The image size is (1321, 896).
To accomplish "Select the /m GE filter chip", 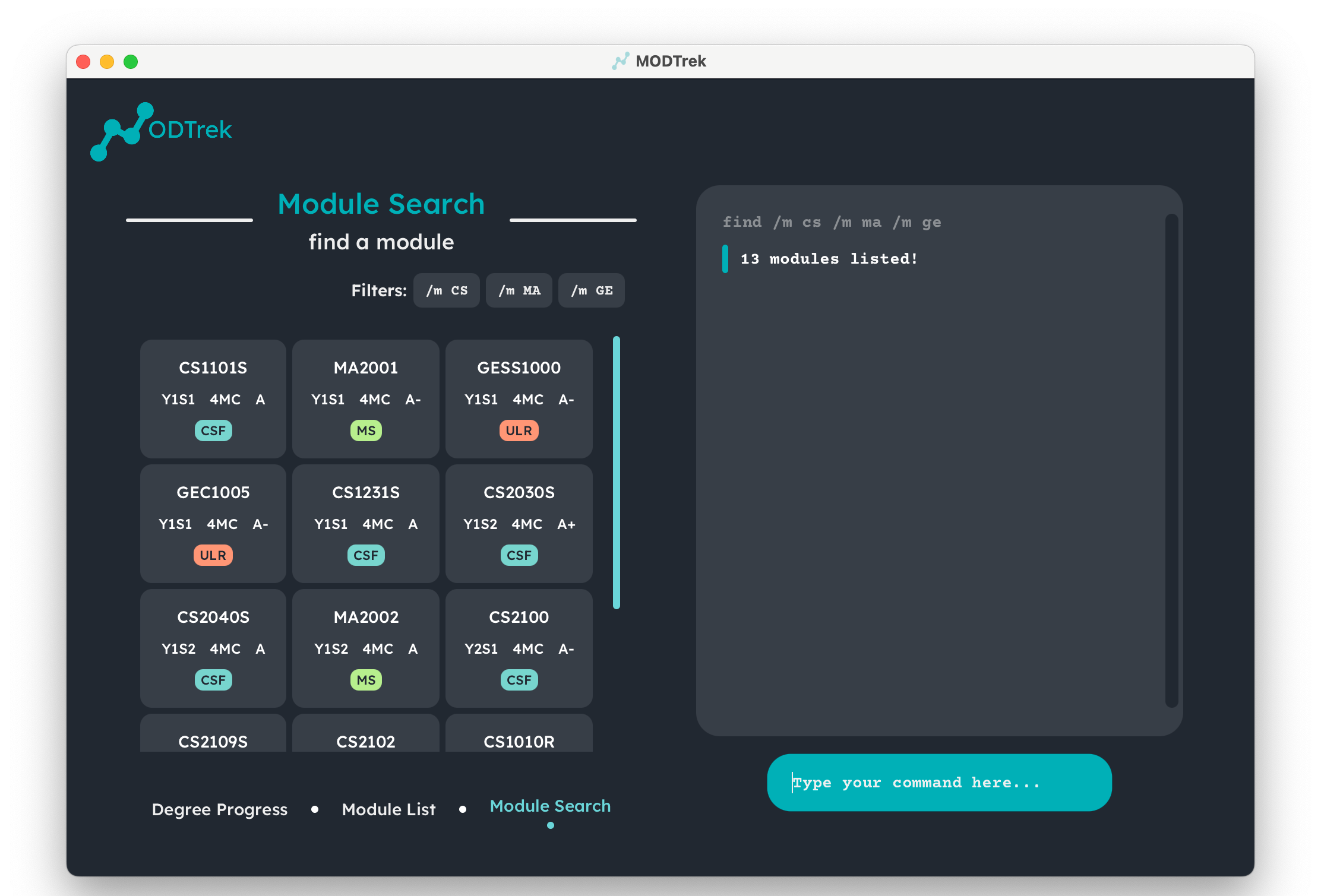I will click(592, 290).
